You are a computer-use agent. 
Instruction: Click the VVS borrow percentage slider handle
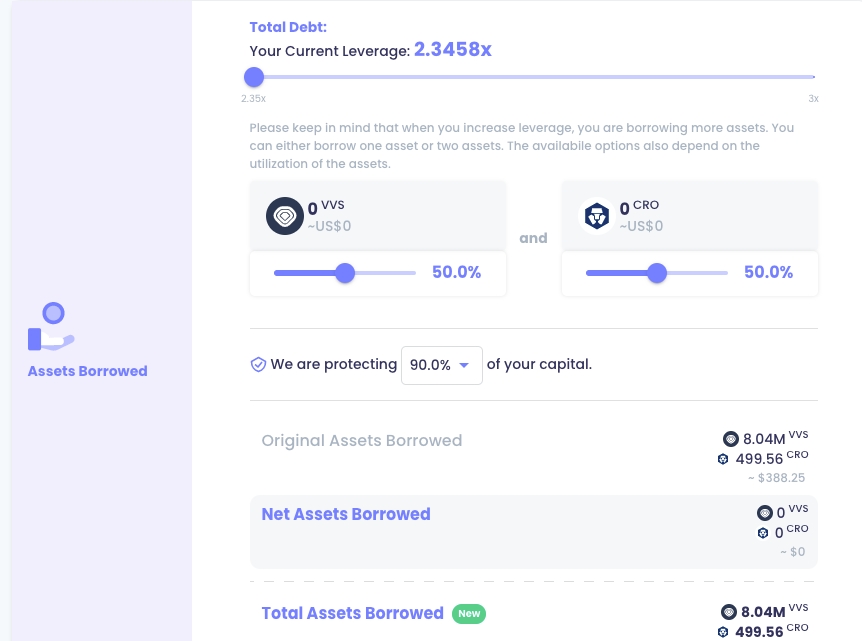345,273
